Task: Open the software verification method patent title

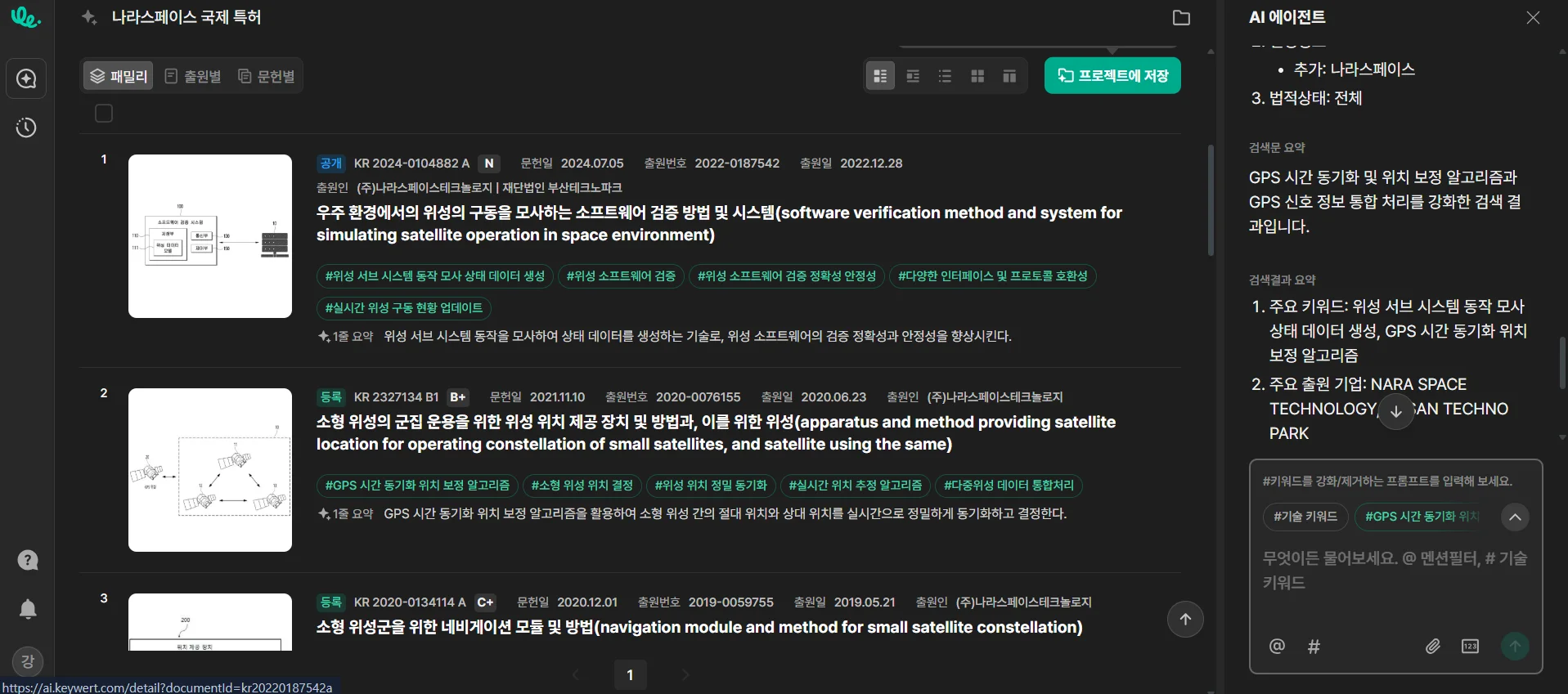Action: tap(719, 224)
